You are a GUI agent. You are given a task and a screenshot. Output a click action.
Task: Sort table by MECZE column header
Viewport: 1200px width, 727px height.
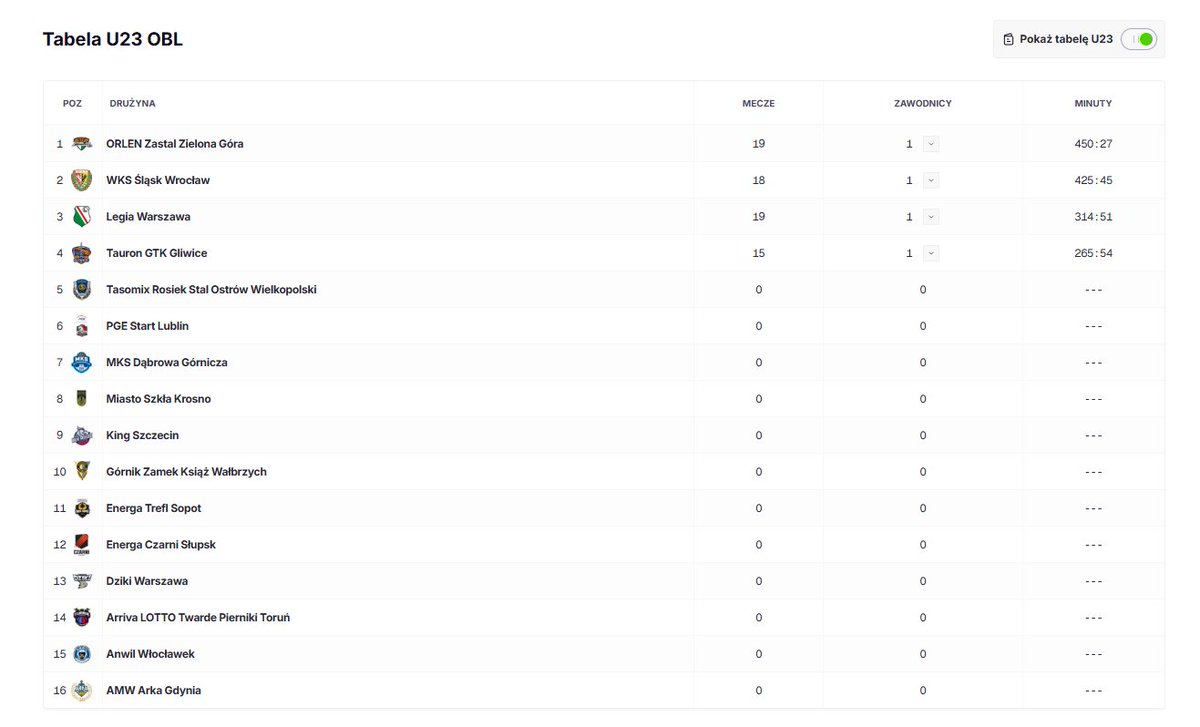tap(758, 104)
